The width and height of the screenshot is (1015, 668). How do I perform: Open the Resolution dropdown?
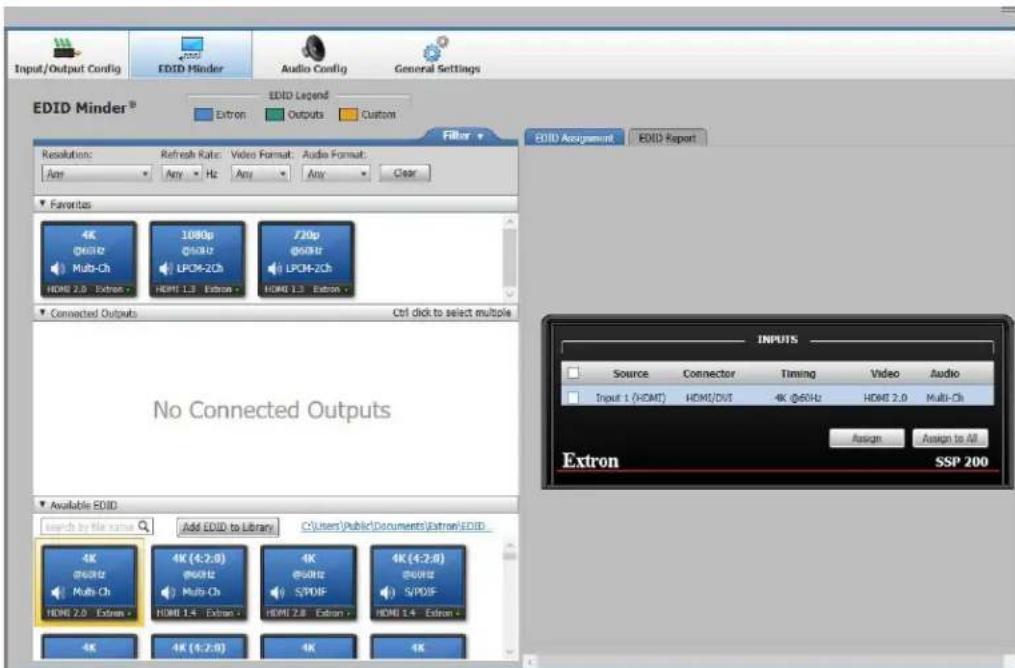96,173
